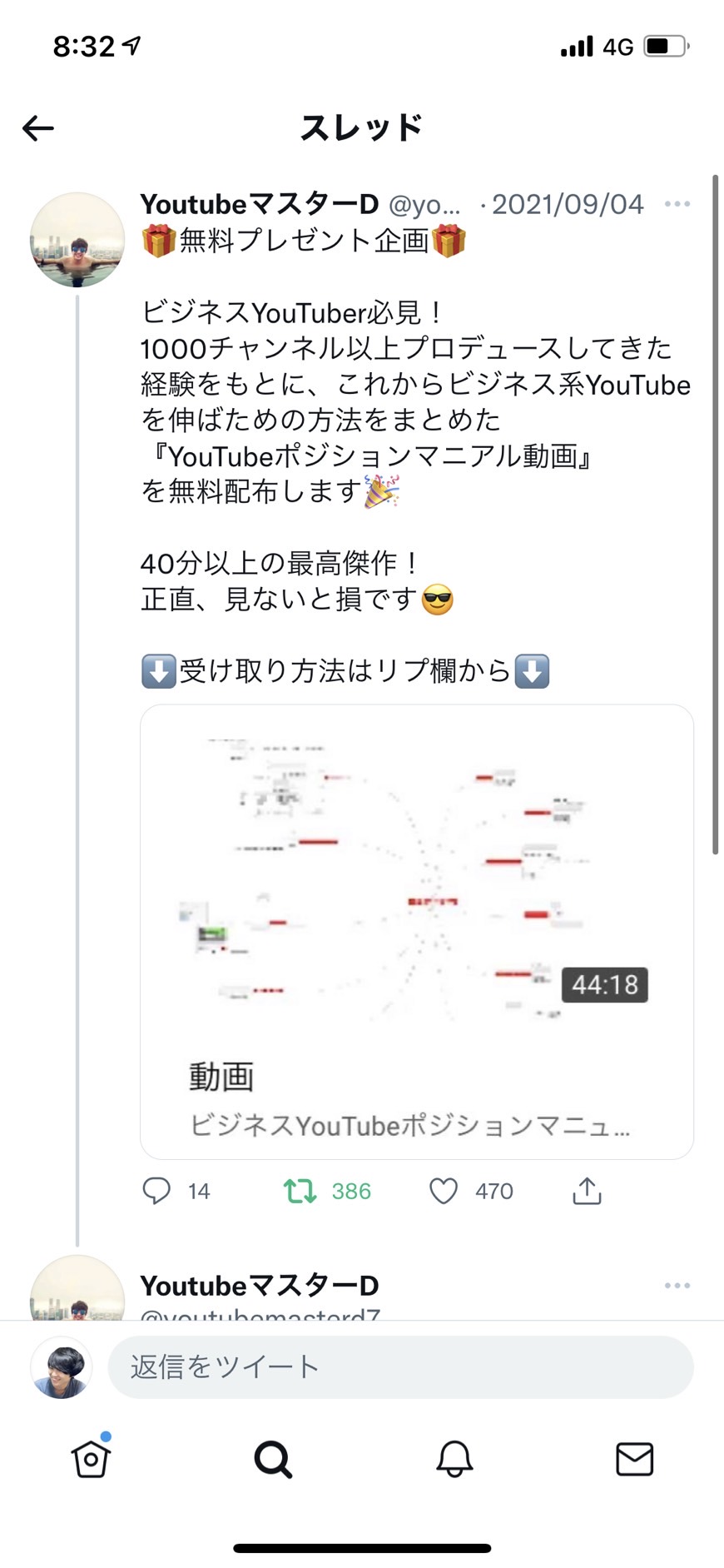Open the three-dot menu on the second tweet
This screenshot has height=1568, width=724.
(677, 1286)
